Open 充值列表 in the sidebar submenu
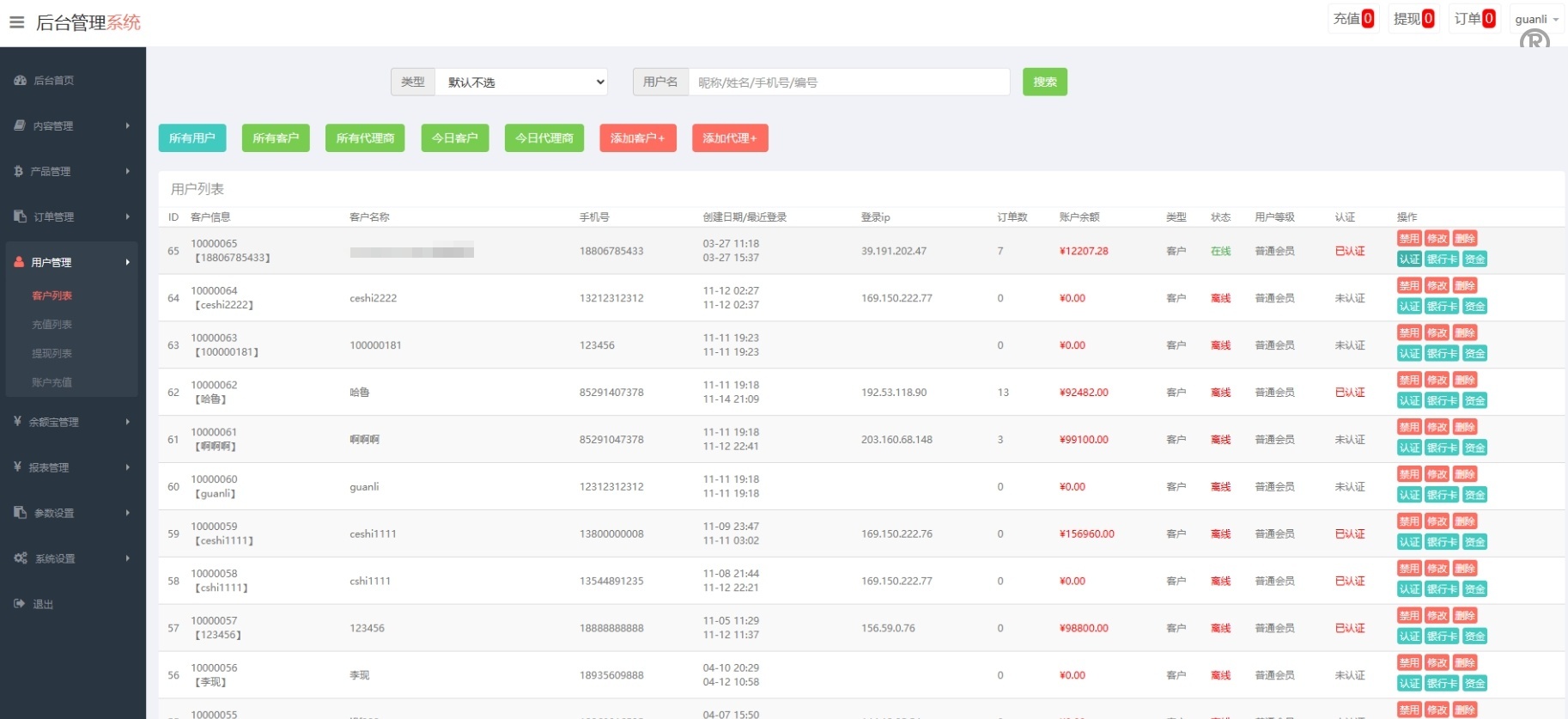Screen dimensions: 1568x719 [x=52, y=325]
